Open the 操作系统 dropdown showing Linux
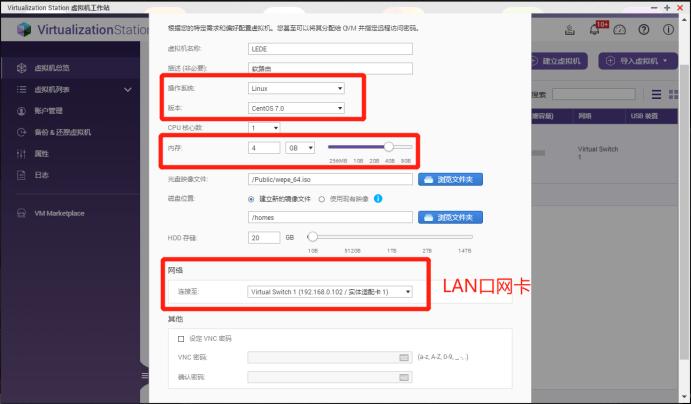The width and height of the screenshot is (692, 404). [x=296, y=88]
